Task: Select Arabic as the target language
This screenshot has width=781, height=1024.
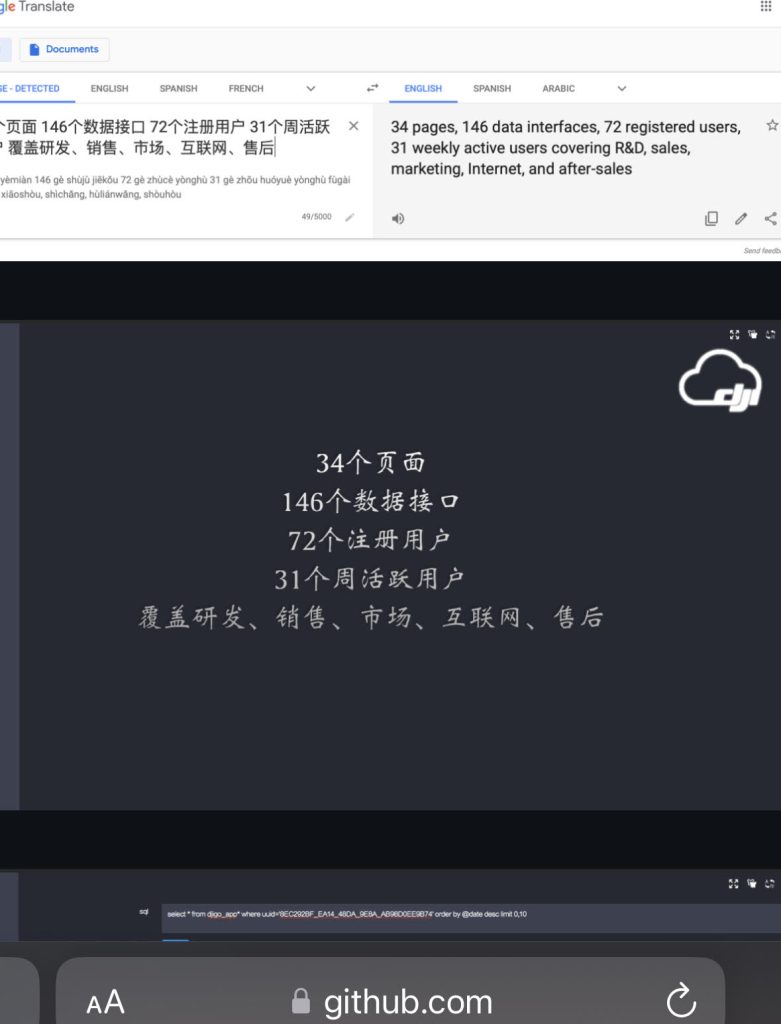Action: pyautogui.click(x=558, y=88)
